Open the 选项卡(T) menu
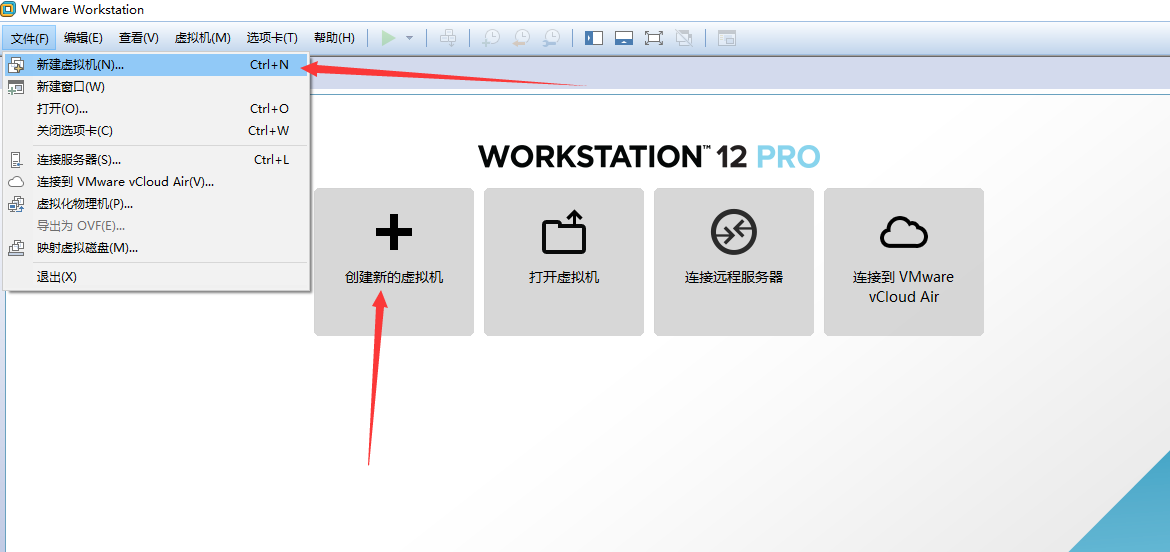Viewport: 1170px width, 552px height. pyautogui.click(x=272, y=38)
